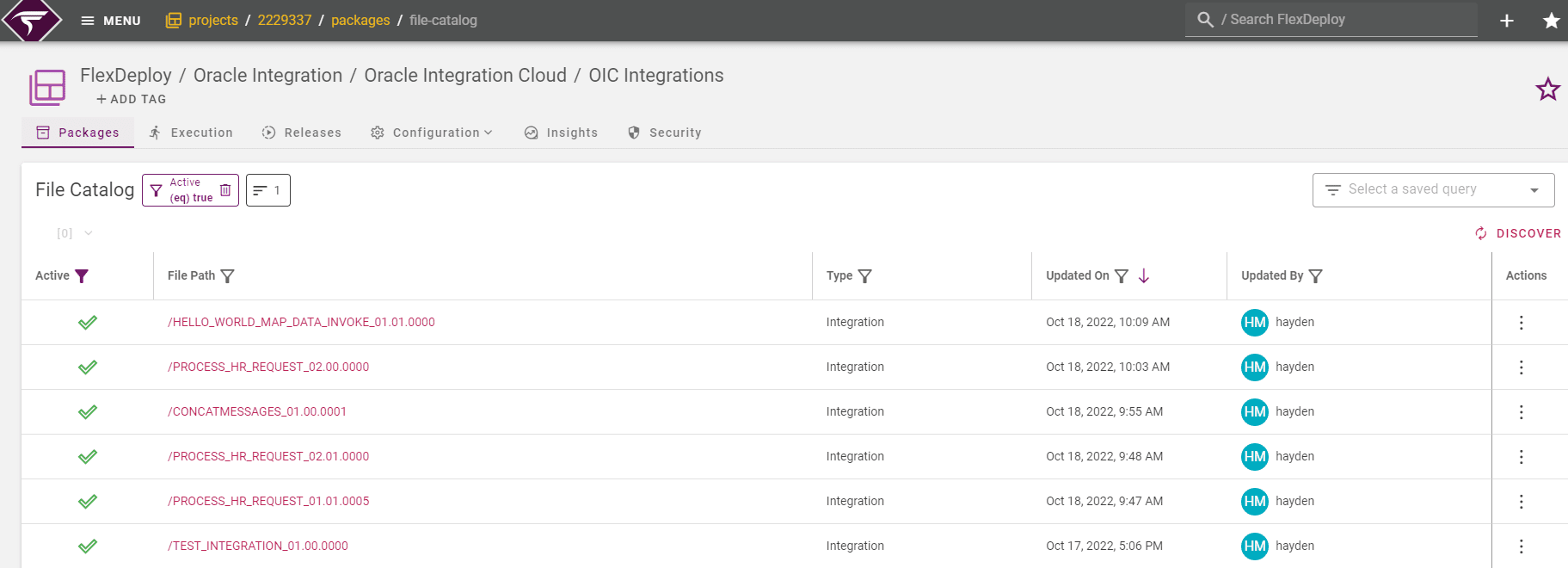Open actions menu for TEST_INTEGRATION row
The width and height of the screenshot is (1568, 568).
pos(1521,546)
